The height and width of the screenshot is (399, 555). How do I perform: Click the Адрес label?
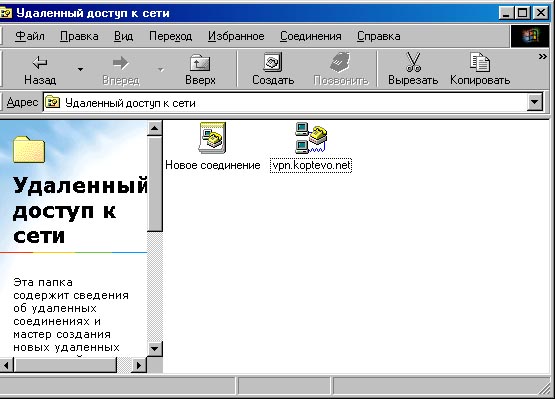(22, 102)
